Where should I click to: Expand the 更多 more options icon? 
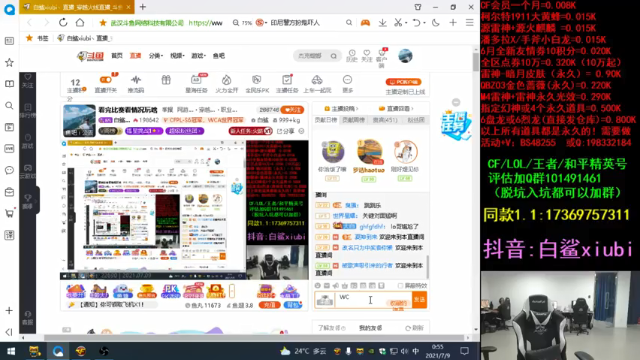pos(347,84)
